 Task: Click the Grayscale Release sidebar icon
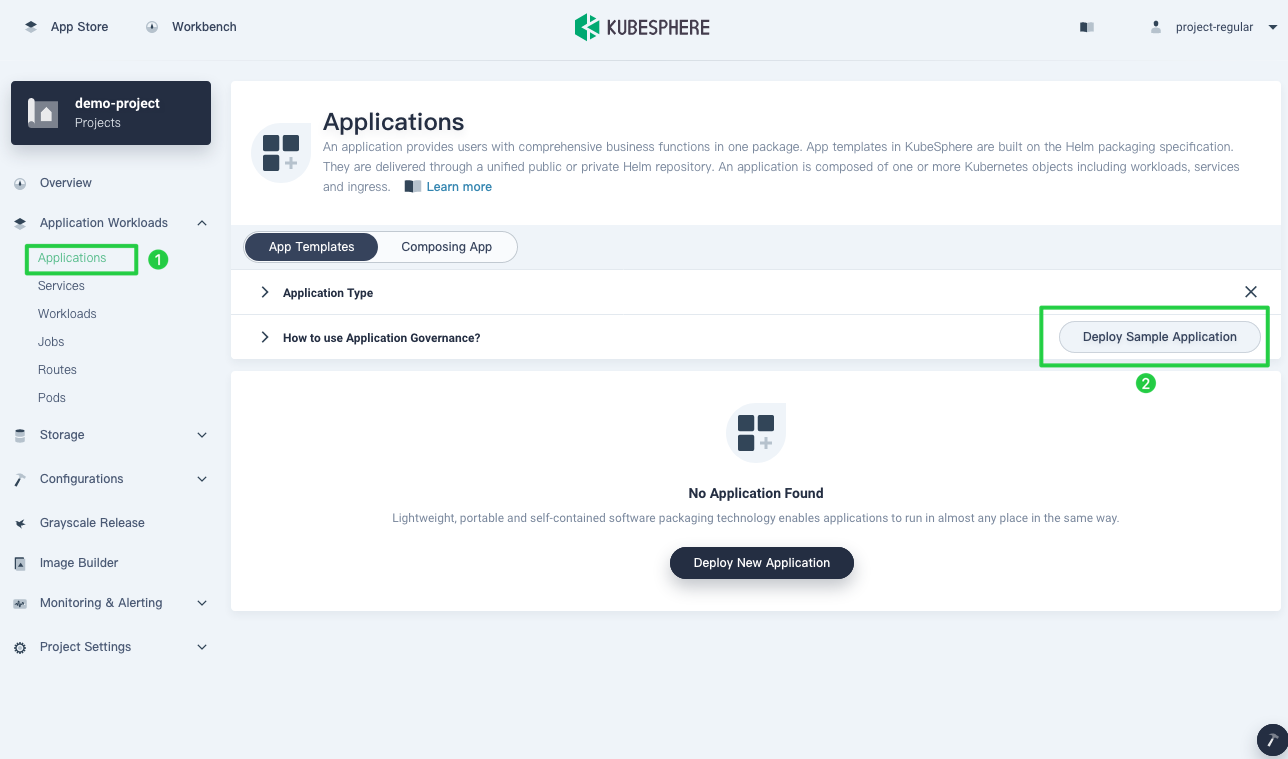20,522
